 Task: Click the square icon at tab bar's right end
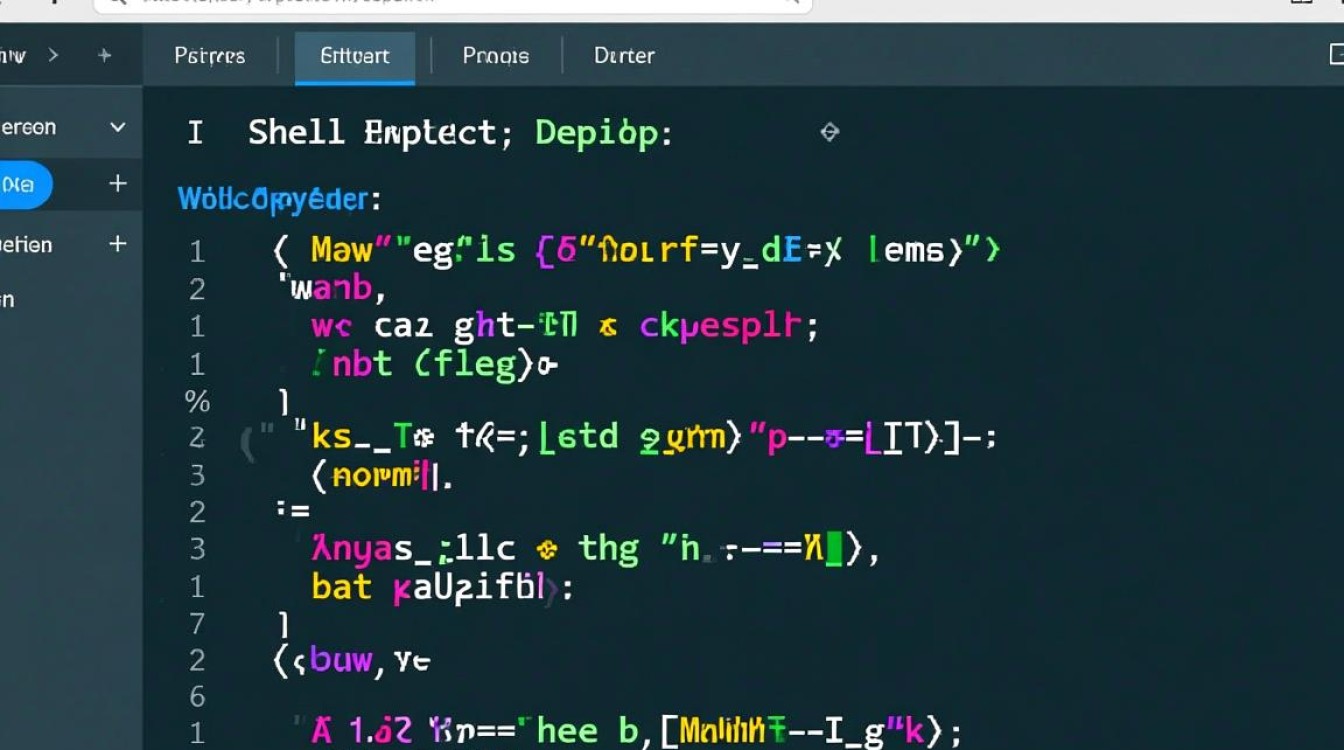pos(1335,55)
